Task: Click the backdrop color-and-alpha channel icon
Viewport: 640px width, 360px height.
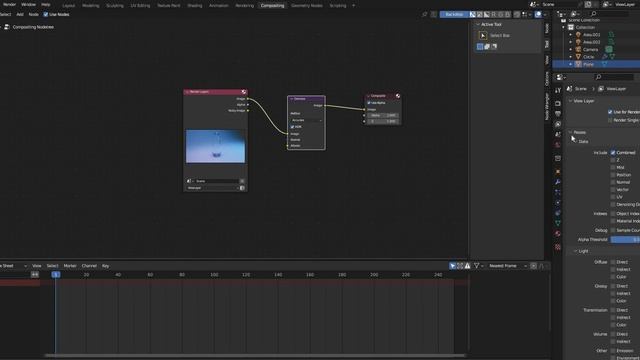Action: (x=473, y=14)
